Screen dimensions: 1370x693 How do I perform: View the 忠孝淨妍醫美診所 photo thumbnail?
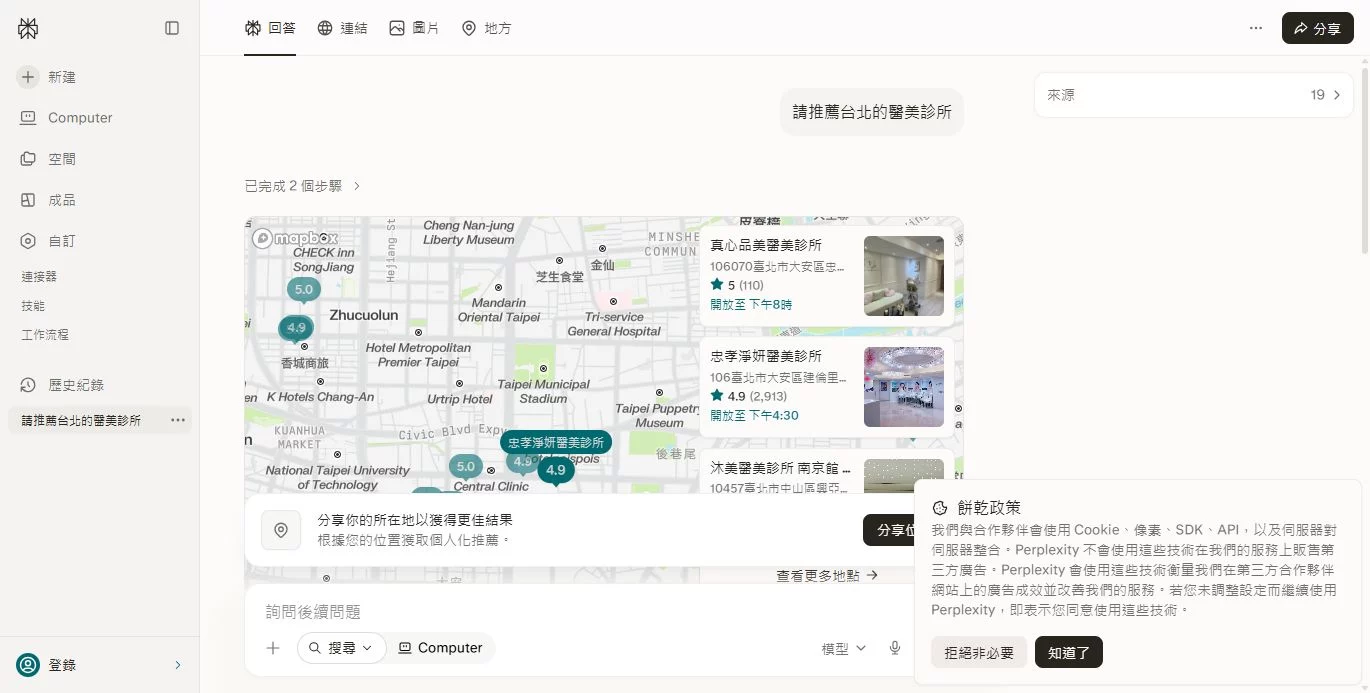click(904, 387)
